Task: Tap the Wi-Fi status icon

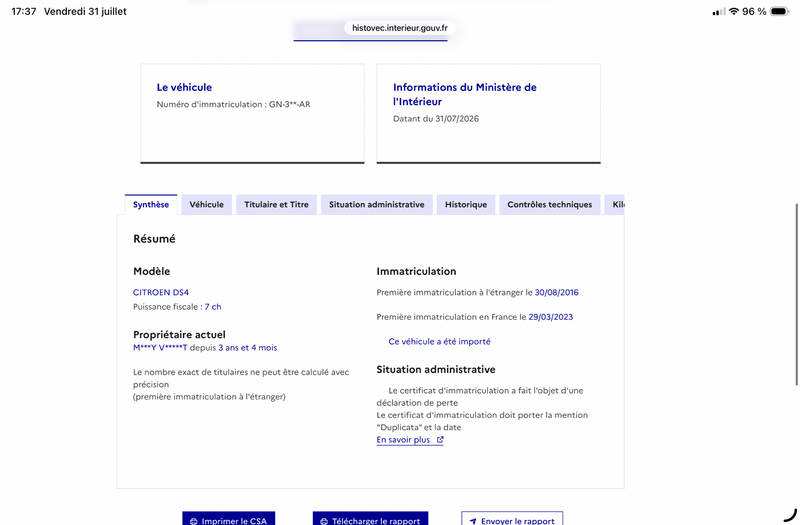Action: click(734, 11)
